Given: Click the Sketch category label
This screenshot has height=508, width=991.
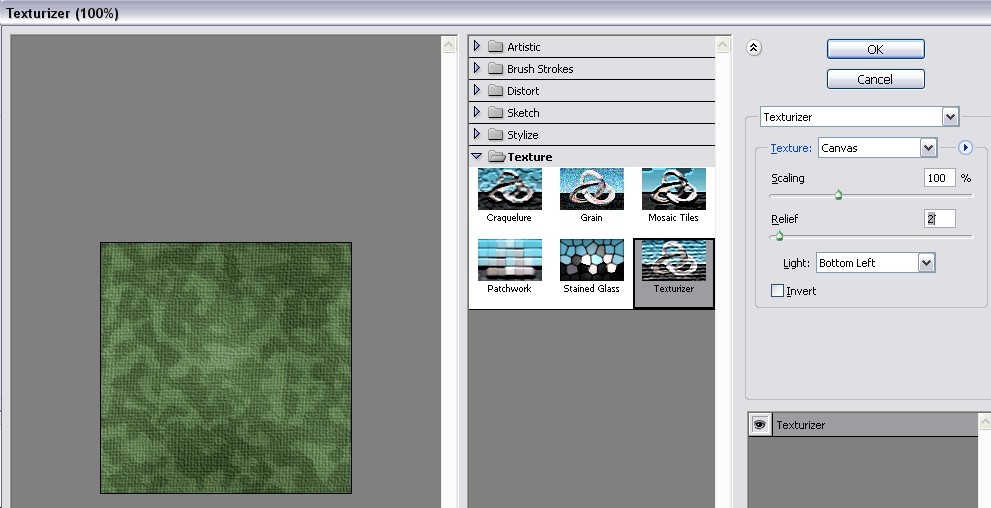Looking at the screenshot, I should [523, 113].
